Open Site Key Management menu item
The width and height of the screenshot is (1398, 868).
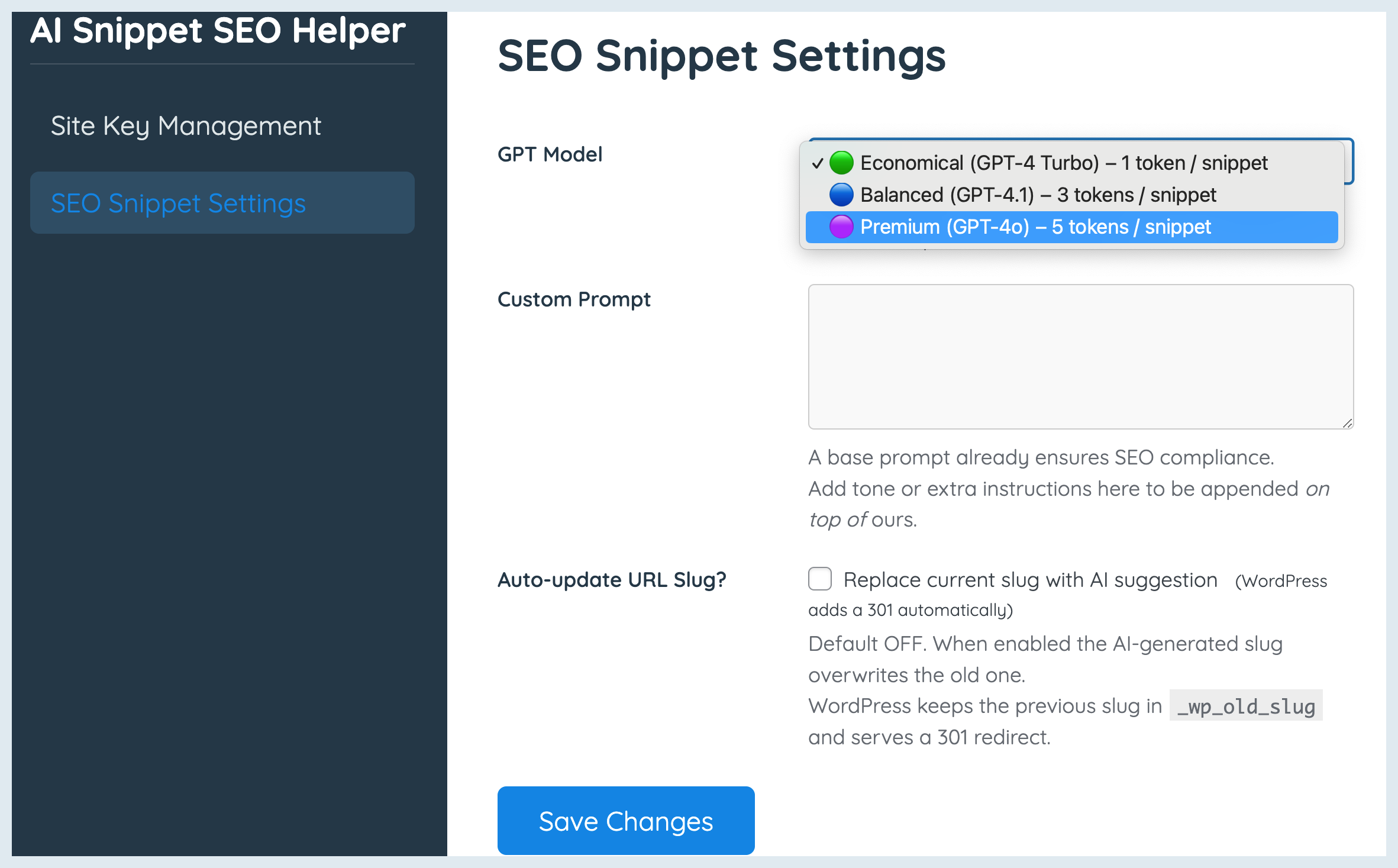tap(186, 126)
